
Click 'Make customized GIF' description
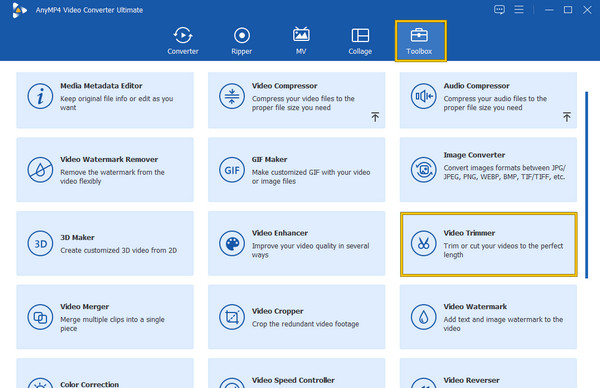pos(311,177)
